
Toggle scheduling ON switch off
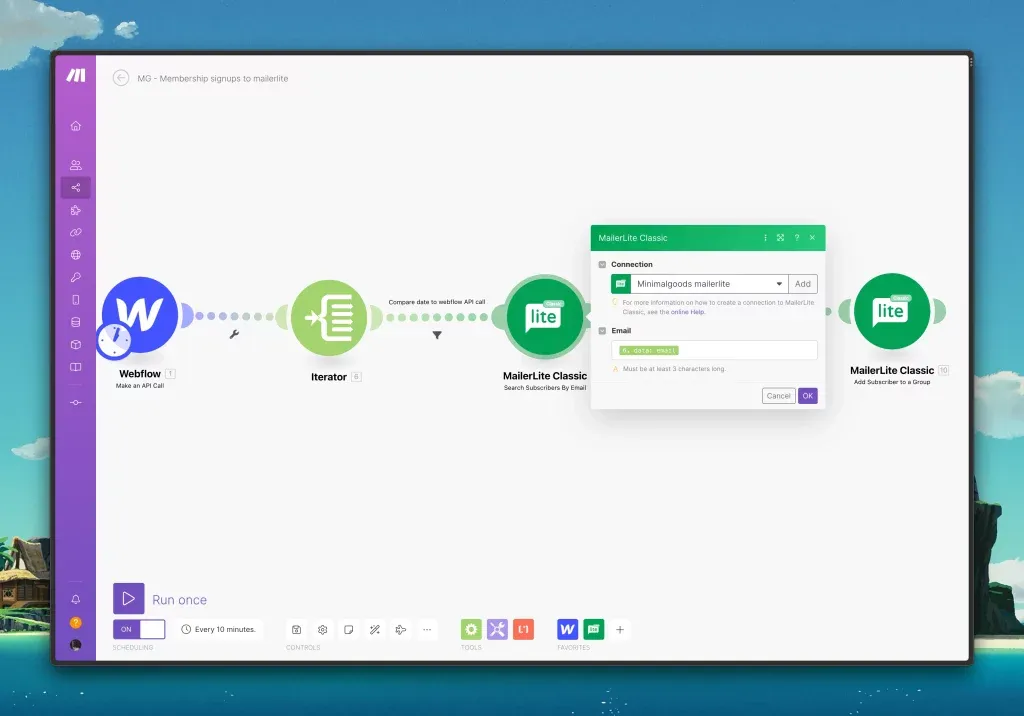point(139,629)
